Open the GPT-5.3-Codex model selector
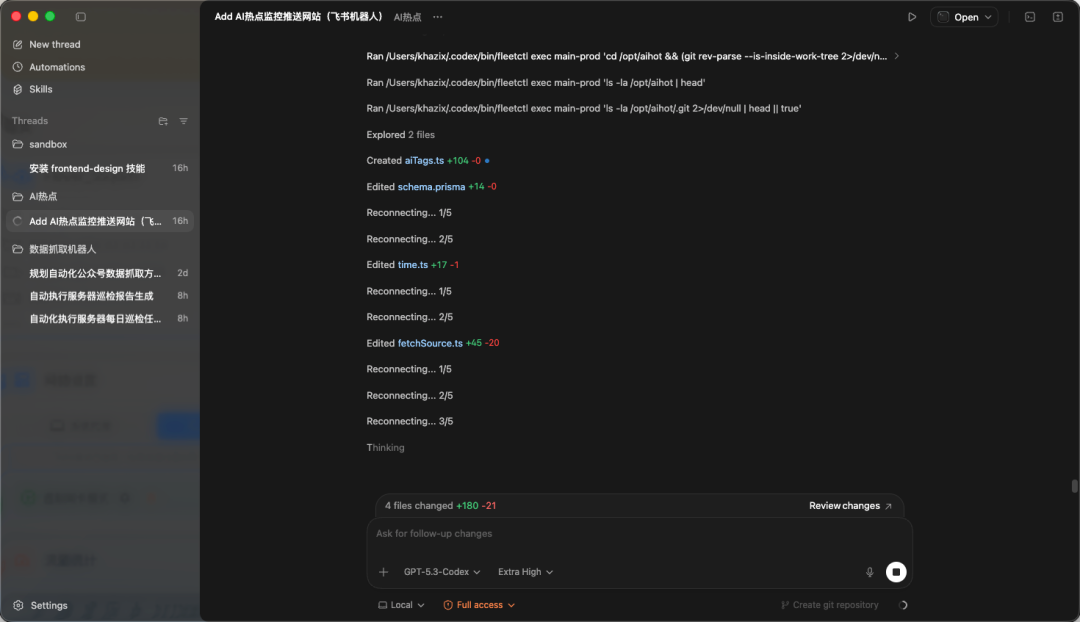Viewport: 1080px width, 622px height. tap(441, 571)
